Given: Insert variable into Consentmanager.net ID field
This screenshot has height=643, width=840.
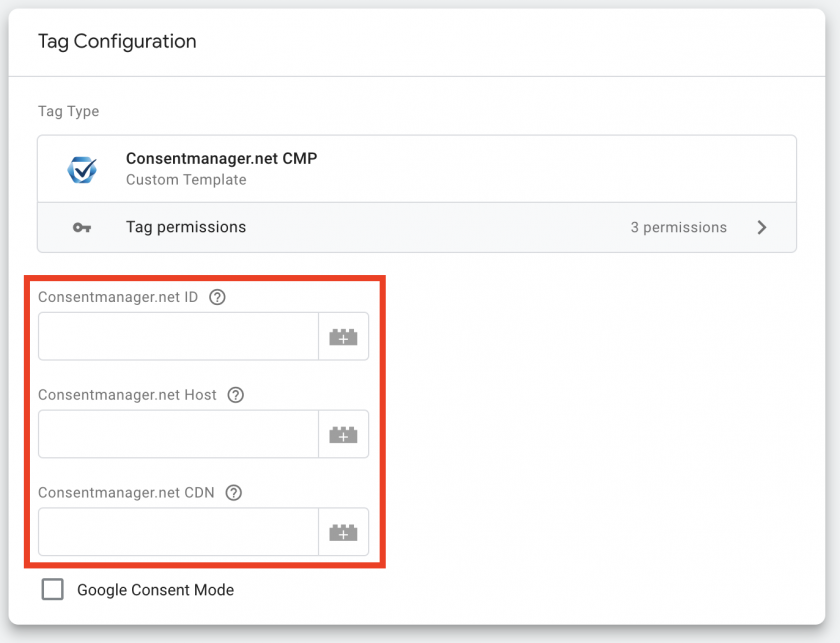Looking at the screenshot, I should [343, 337].
